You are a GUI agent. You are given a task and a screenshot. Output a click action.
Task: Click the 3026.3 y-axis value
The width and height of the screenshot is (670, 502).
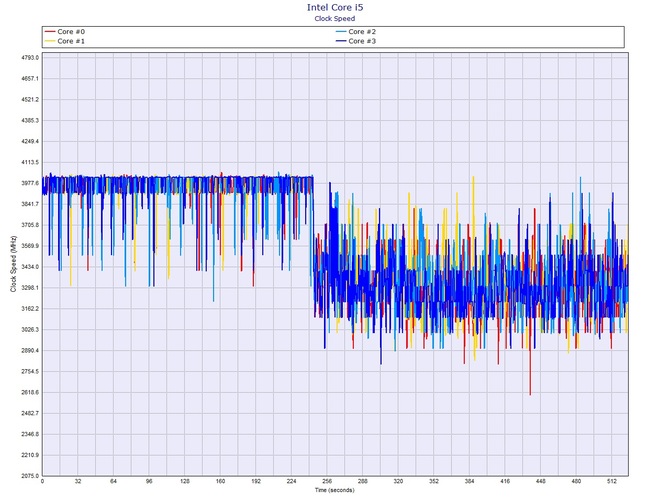[30, 330]
